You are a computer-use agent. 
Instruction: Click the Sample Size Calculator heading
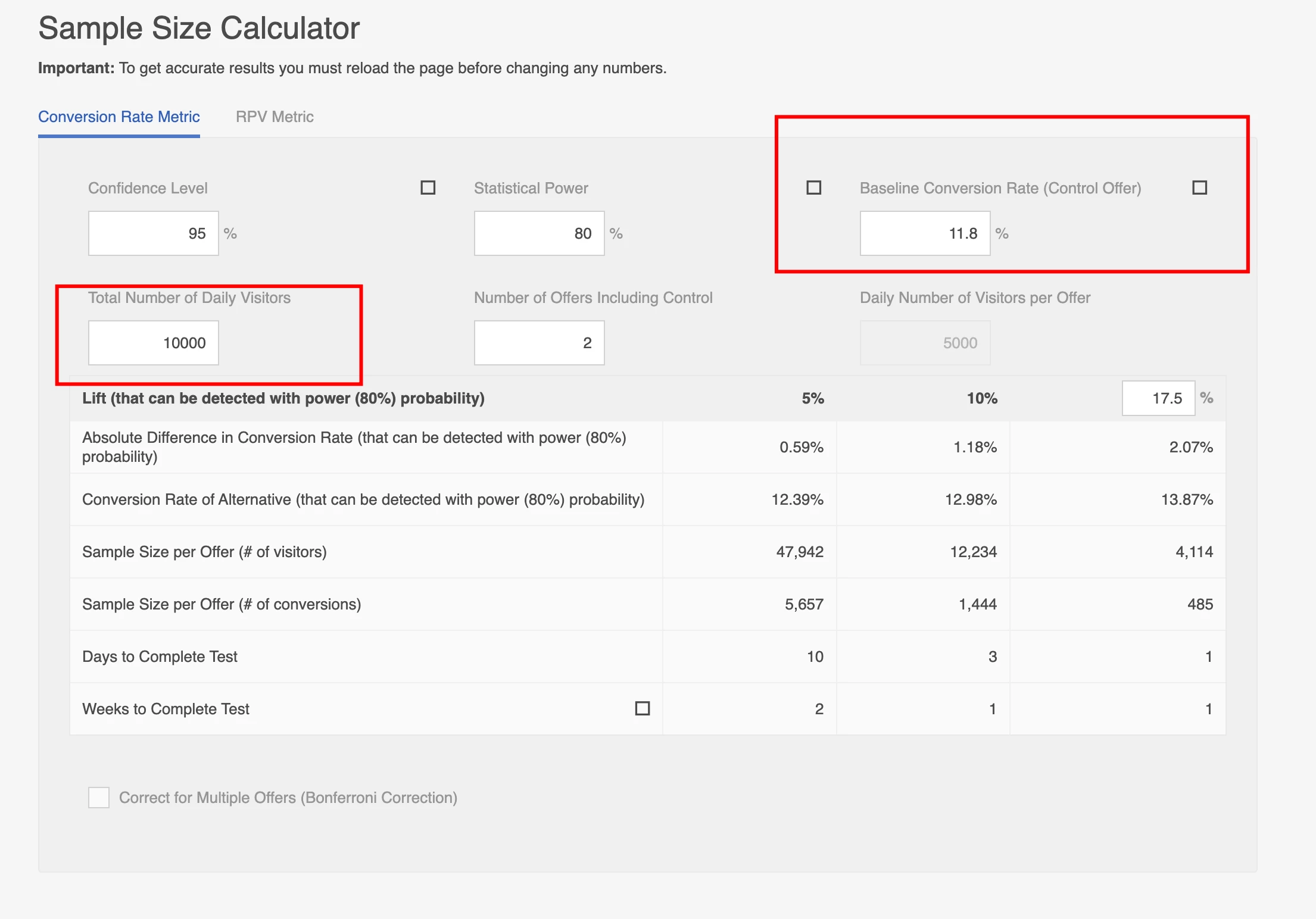pos(199,28)
